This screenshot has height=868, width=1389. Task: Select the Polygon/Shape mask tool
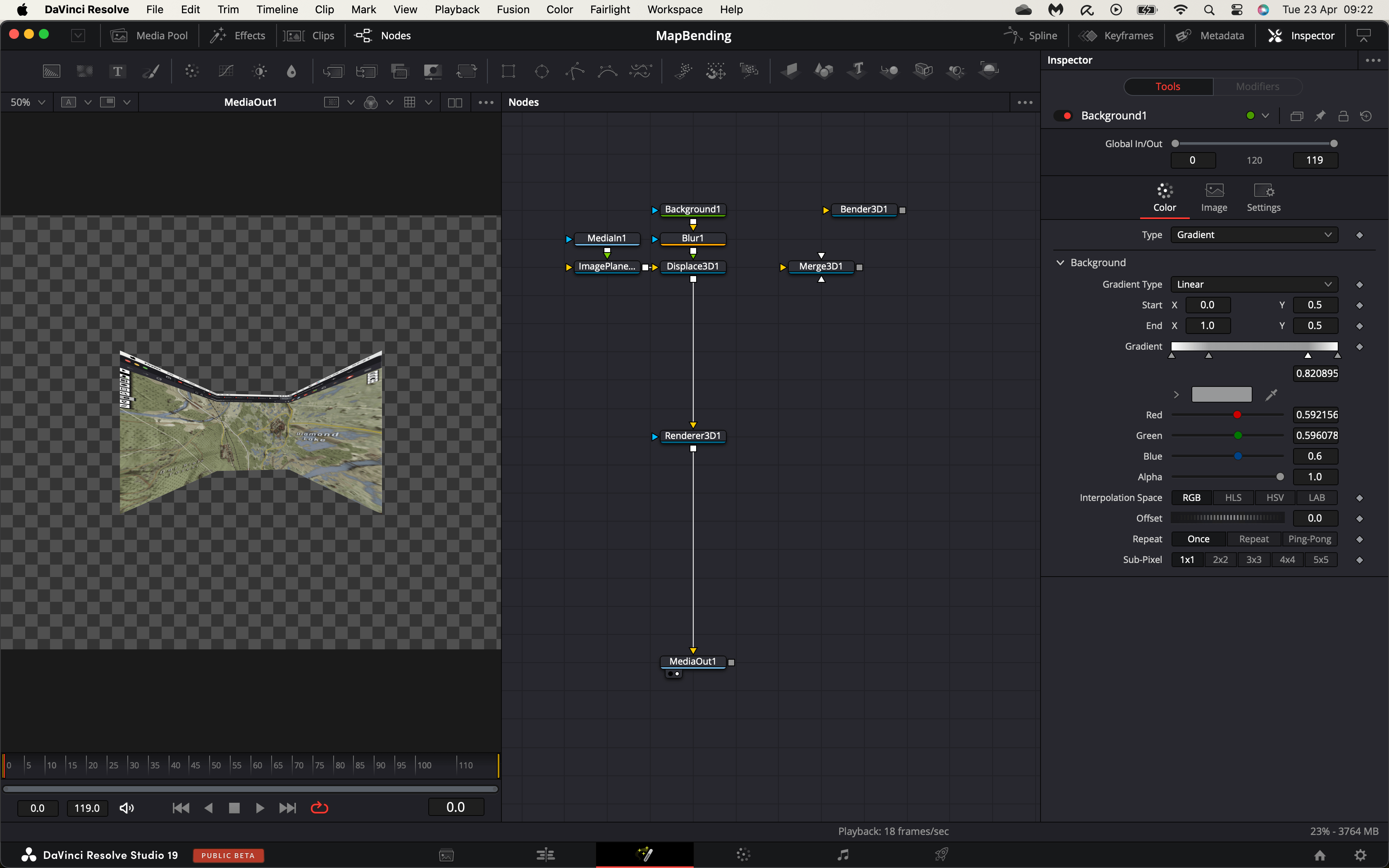(x=575, y=71)
